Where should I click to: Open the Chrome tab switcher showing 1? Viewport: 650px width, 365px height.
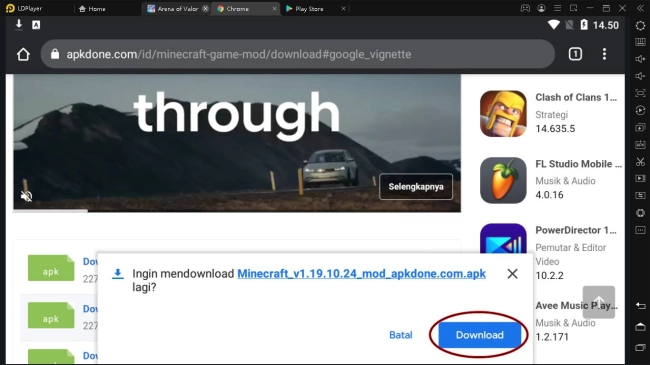point(575,54)
